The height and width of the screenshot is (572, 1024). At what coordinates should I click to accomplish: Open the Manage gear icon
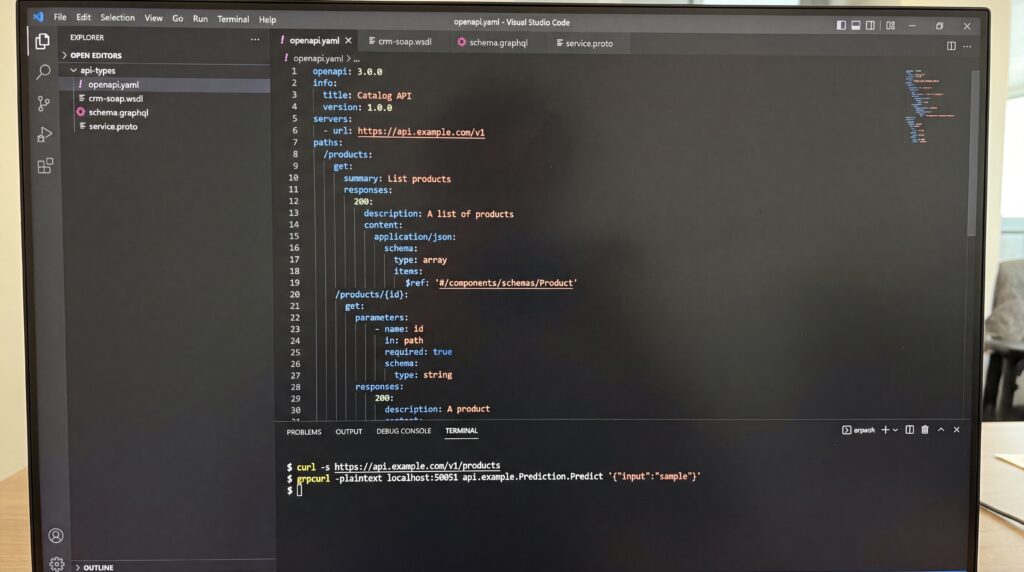57,564
